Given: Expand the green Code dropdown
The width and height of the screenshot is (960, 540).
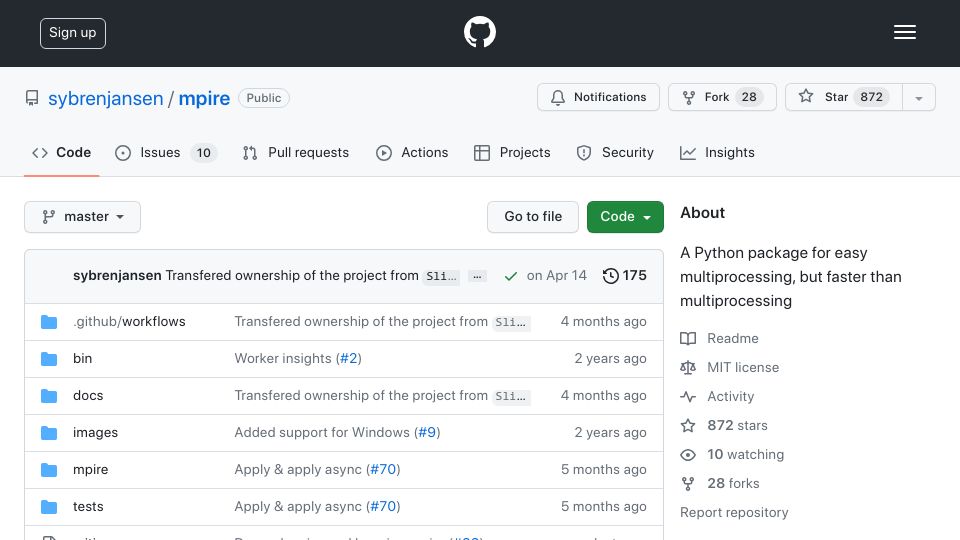Looking at the screenshot, I should [x=625, y=217].
